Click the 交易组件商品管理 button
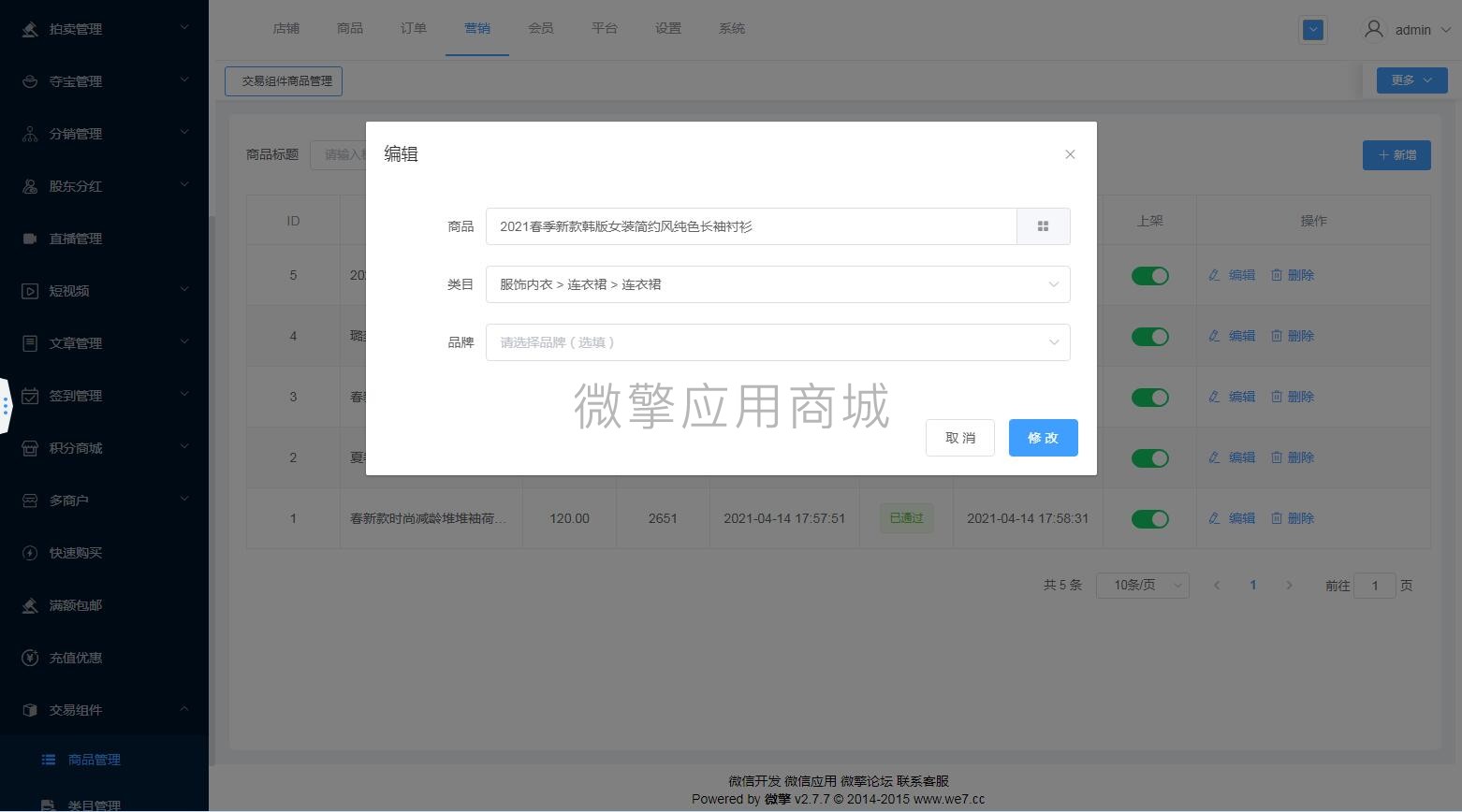The height and width of the screenshot is (812, 1462). [284, 81]
